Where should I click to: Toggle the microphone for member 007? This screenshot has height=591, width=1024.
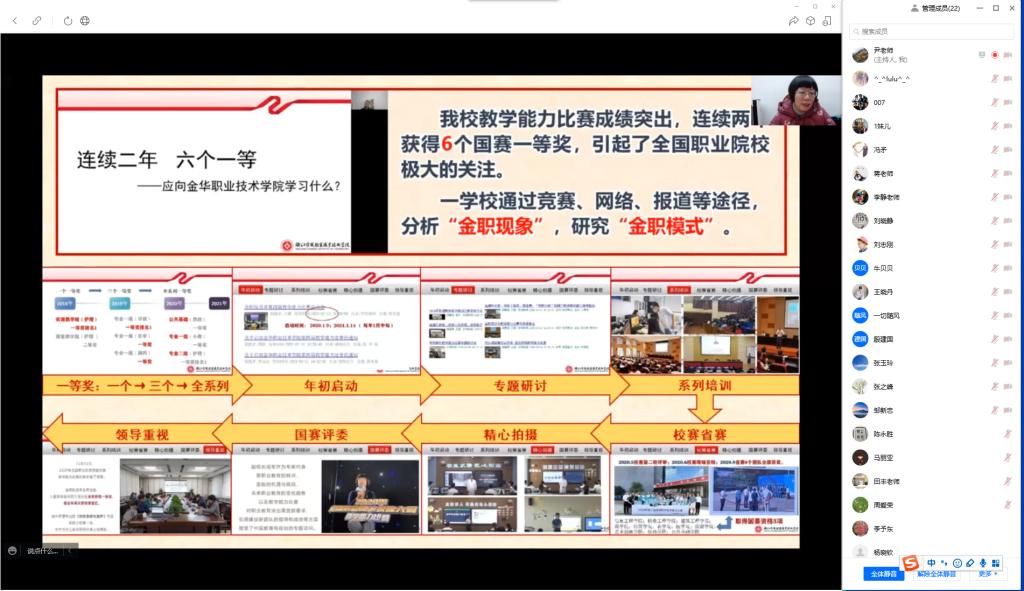(994, 102)
